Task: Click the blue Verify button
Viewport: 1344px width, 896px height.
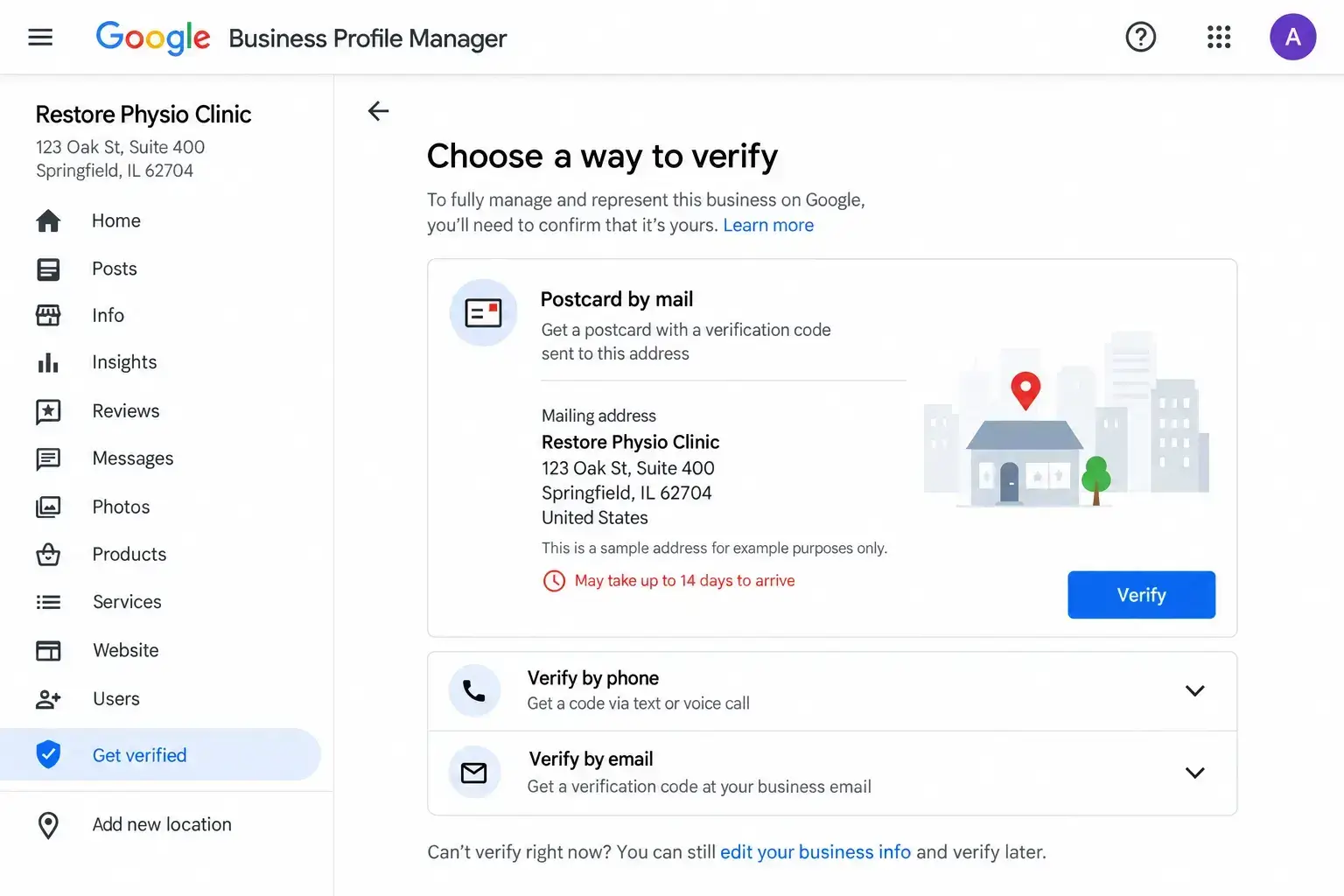Action: tap(1141, 595)
